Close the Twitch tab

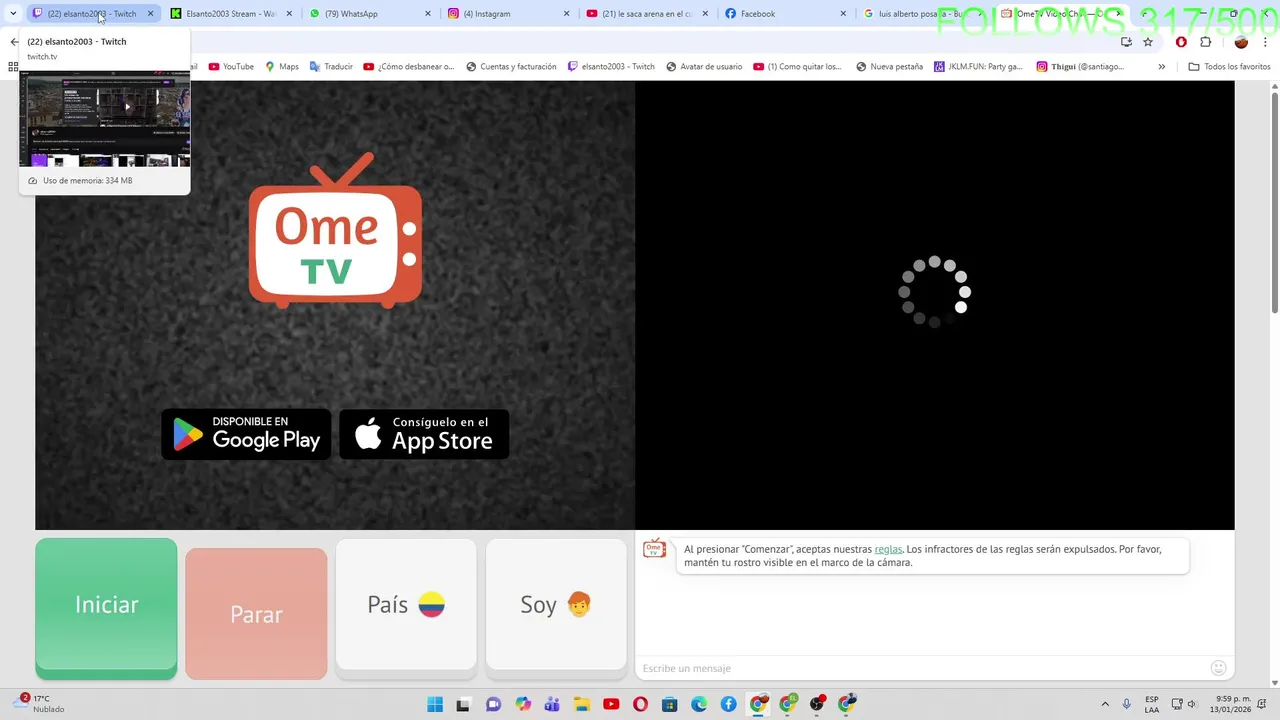(x=150, y=14)
